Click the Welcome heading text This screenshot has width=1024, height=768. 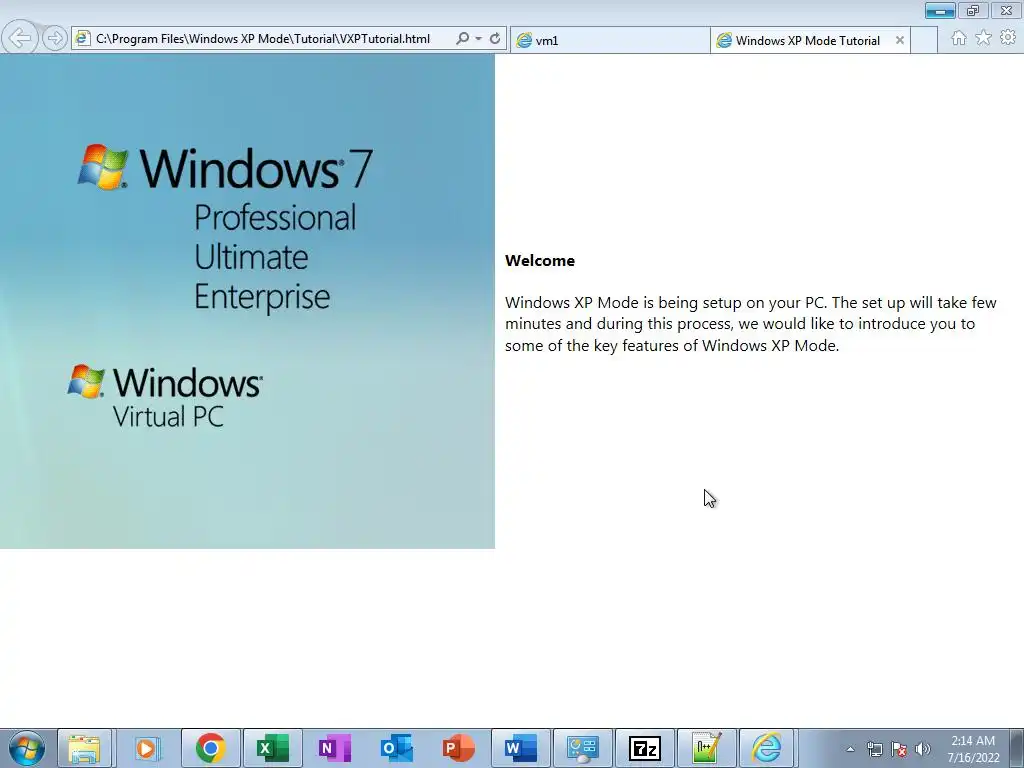click(540, 261)
